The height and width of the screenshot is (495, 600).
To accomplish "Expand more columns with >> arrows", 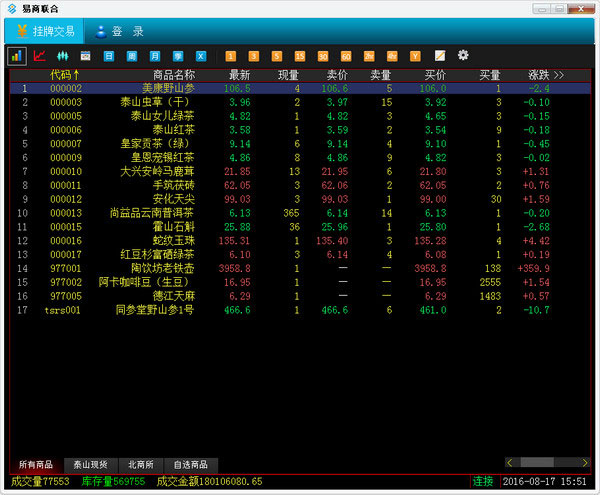I will (559, 75).
